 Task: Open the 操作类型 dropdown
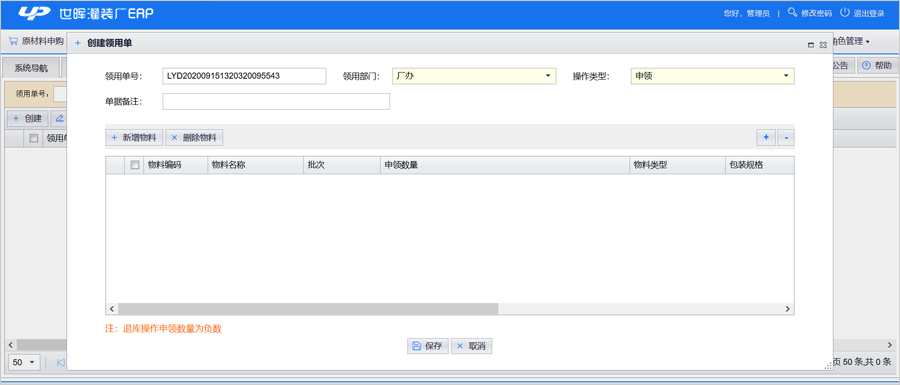point(713,76)
